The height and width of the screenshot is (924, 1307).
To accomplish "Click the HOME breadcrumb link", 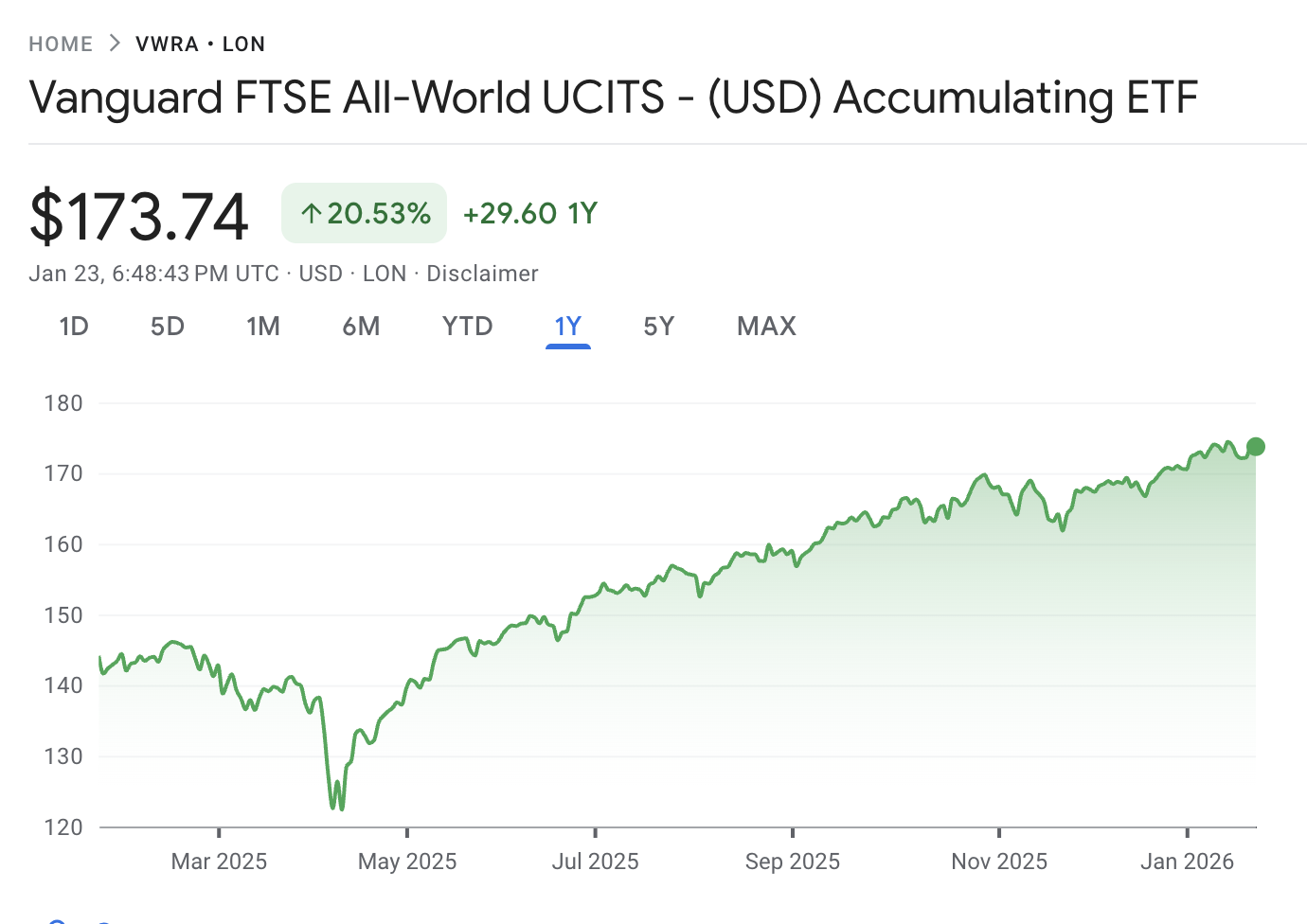I will (61, 44).
